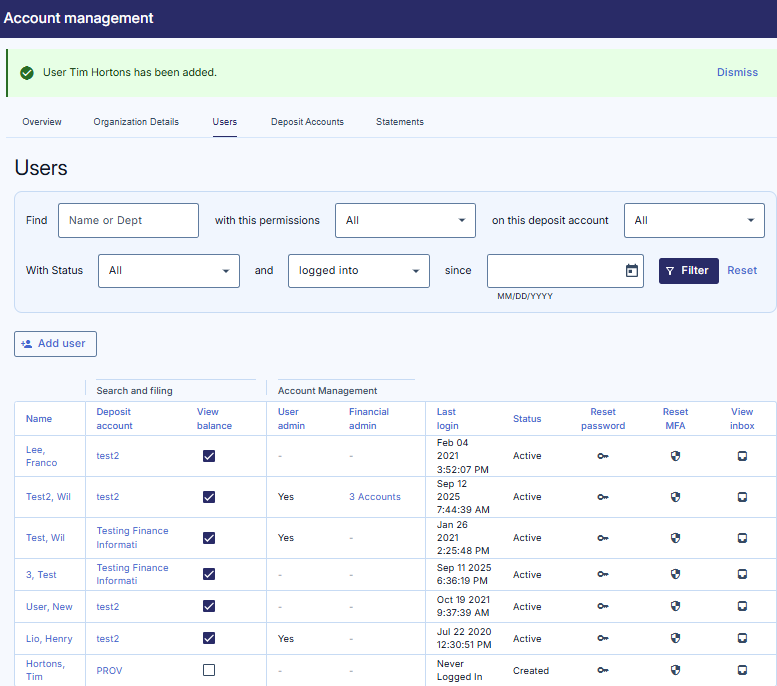Click reset password key icon for Lee, Franco
Screen dimensions: 777x686
pos(603,456)
